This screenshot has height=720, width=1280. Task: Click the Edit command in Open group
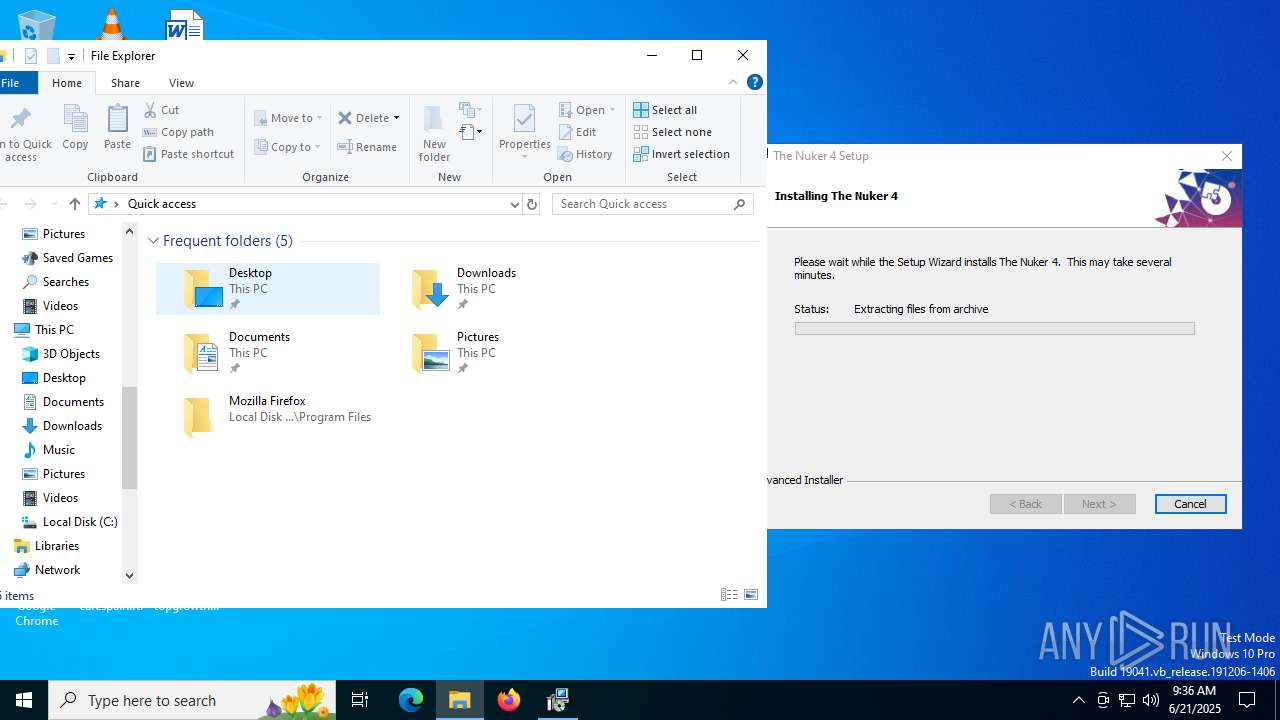click(577, 132)
